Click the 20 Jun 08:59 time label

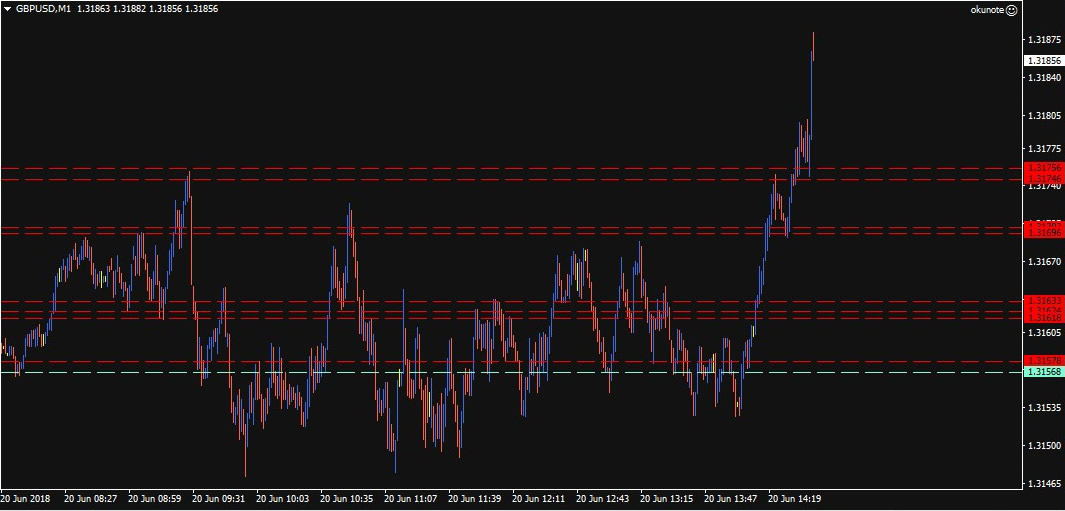pos(154,498)
